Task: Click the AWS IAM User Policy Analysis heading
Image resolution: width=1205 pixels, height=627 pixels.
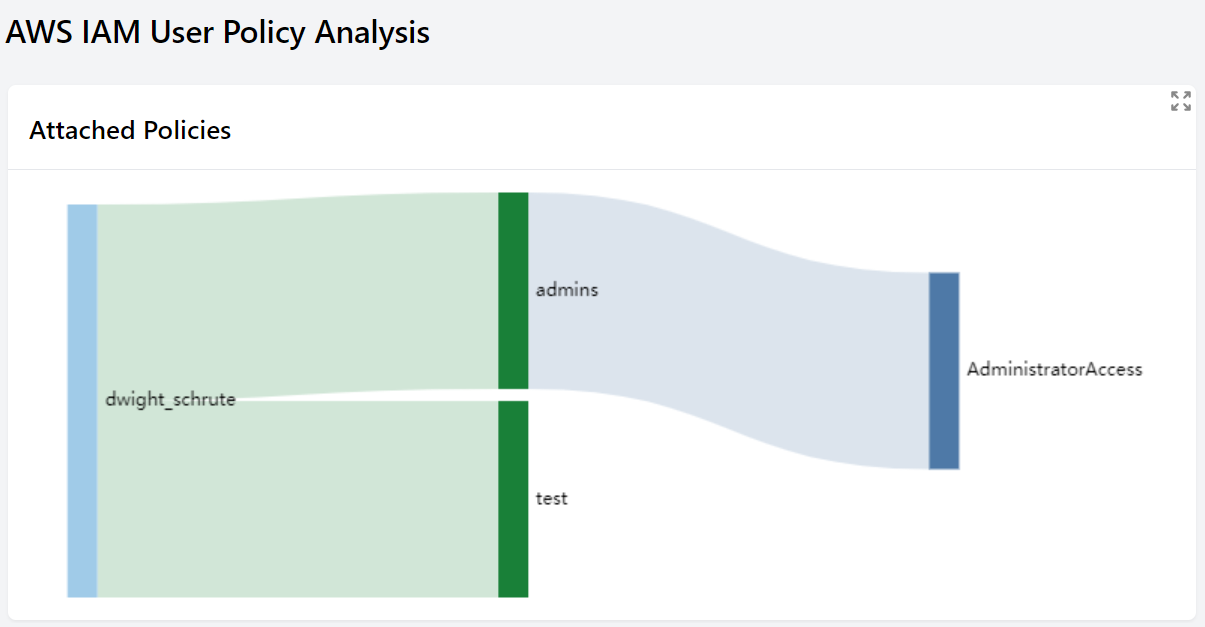Action: click(x=218, y=32)
